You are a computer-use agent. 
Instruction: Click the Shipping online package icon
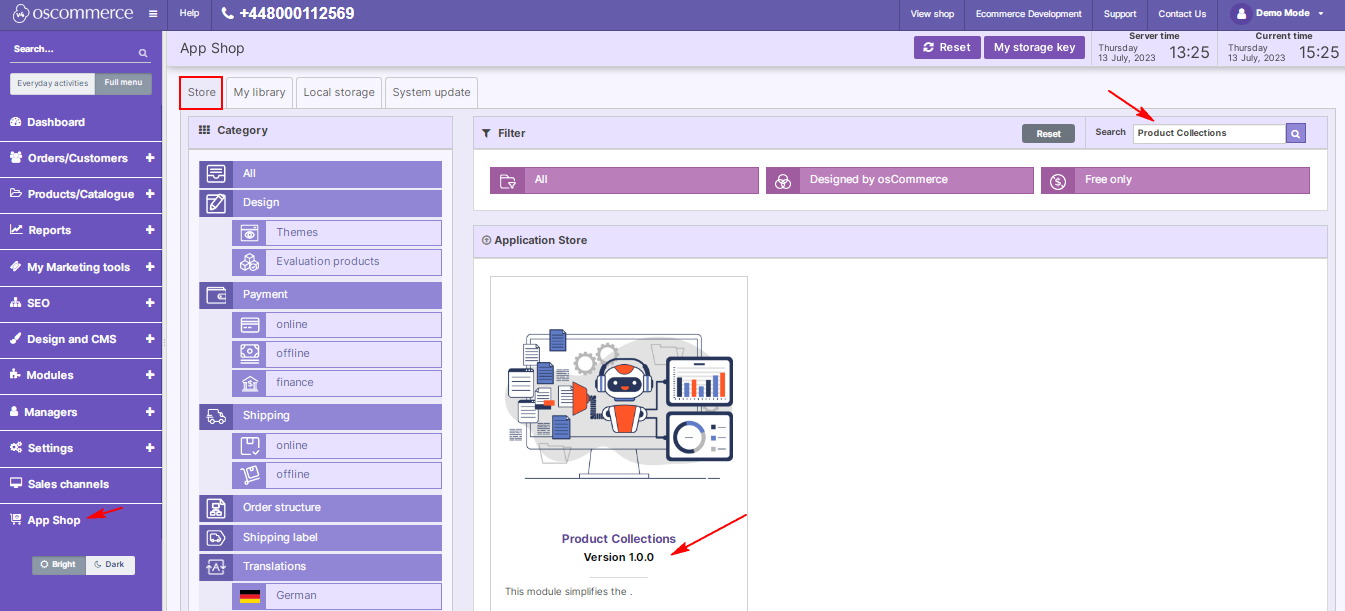pos(249,446)
